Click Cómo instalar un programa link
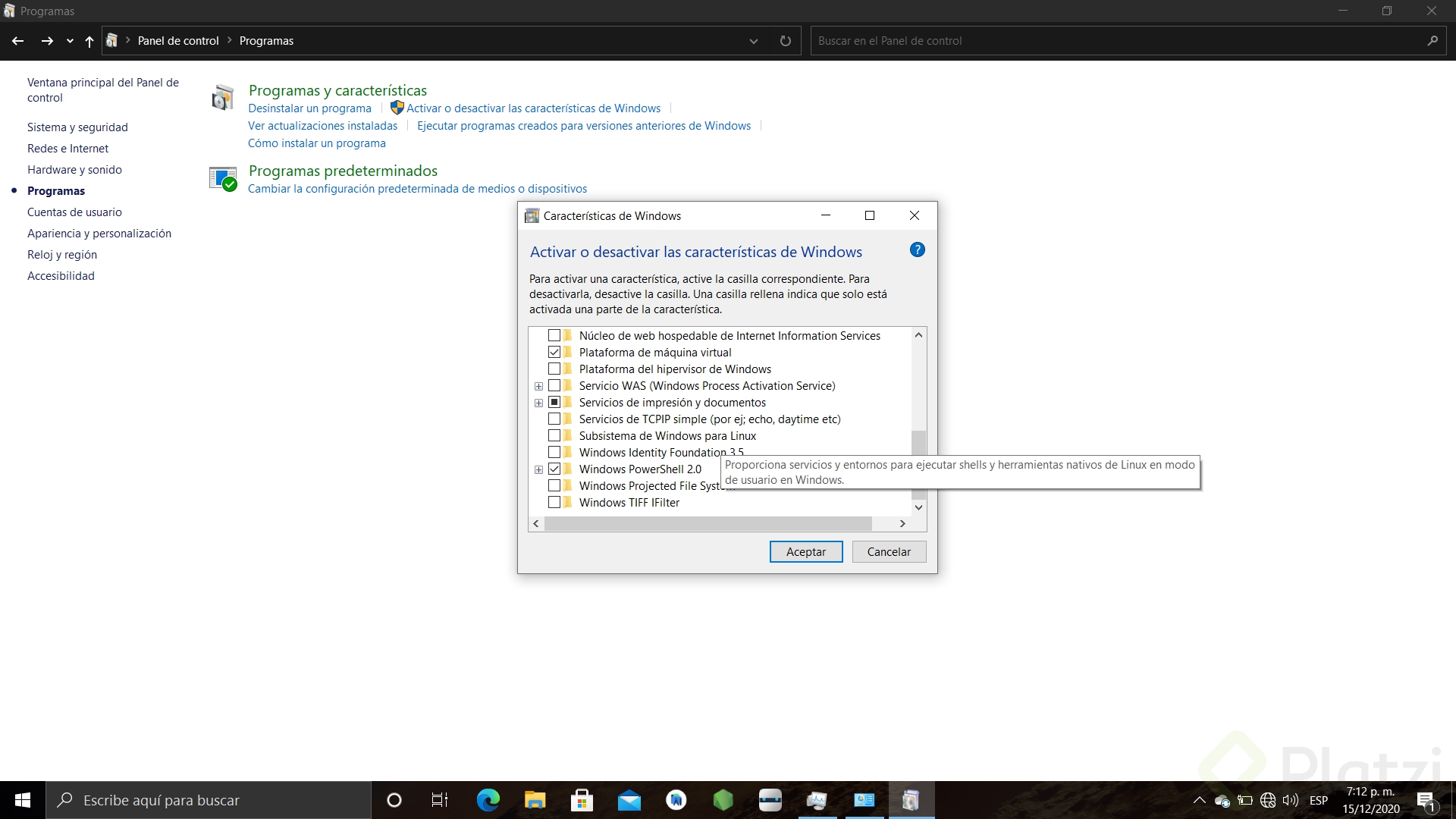This screenshot has height=819, width=1456. 316,143
